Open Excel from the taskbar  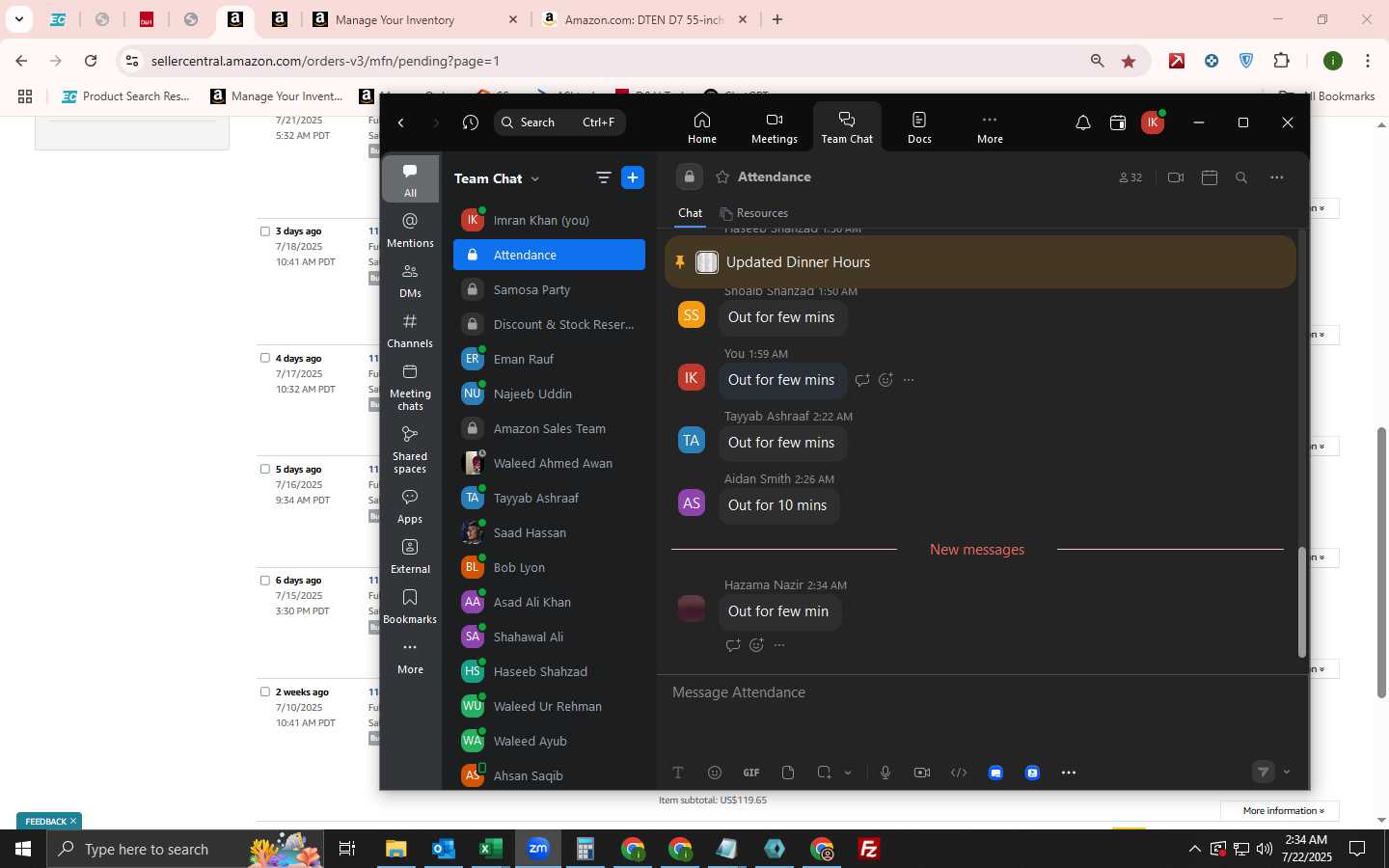tap(490, 849)
